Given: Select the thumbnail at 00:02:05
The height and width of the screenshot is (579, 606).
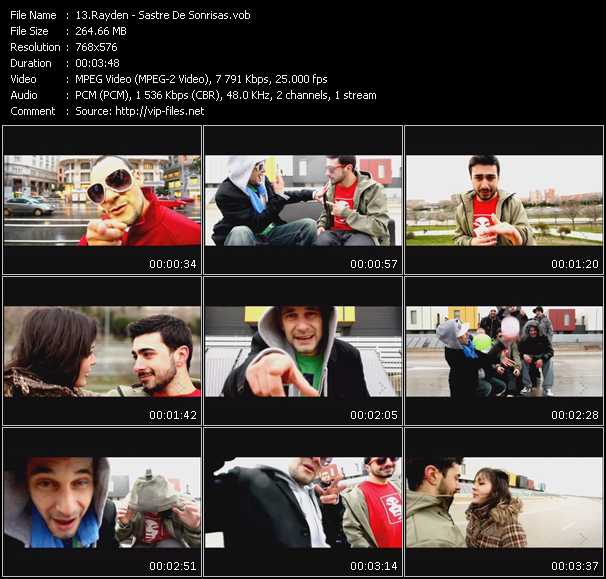Looking at the screenshot, I should pyautogui.click(x=303, y=351).
